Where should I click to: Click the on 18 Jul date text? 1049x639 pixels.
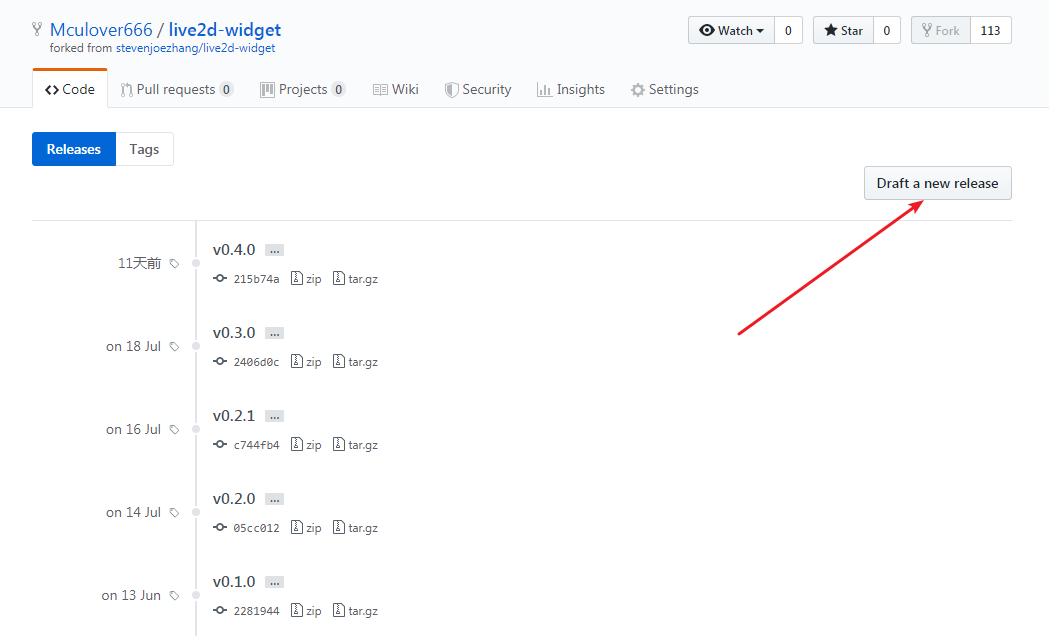[x=133, y=346]
